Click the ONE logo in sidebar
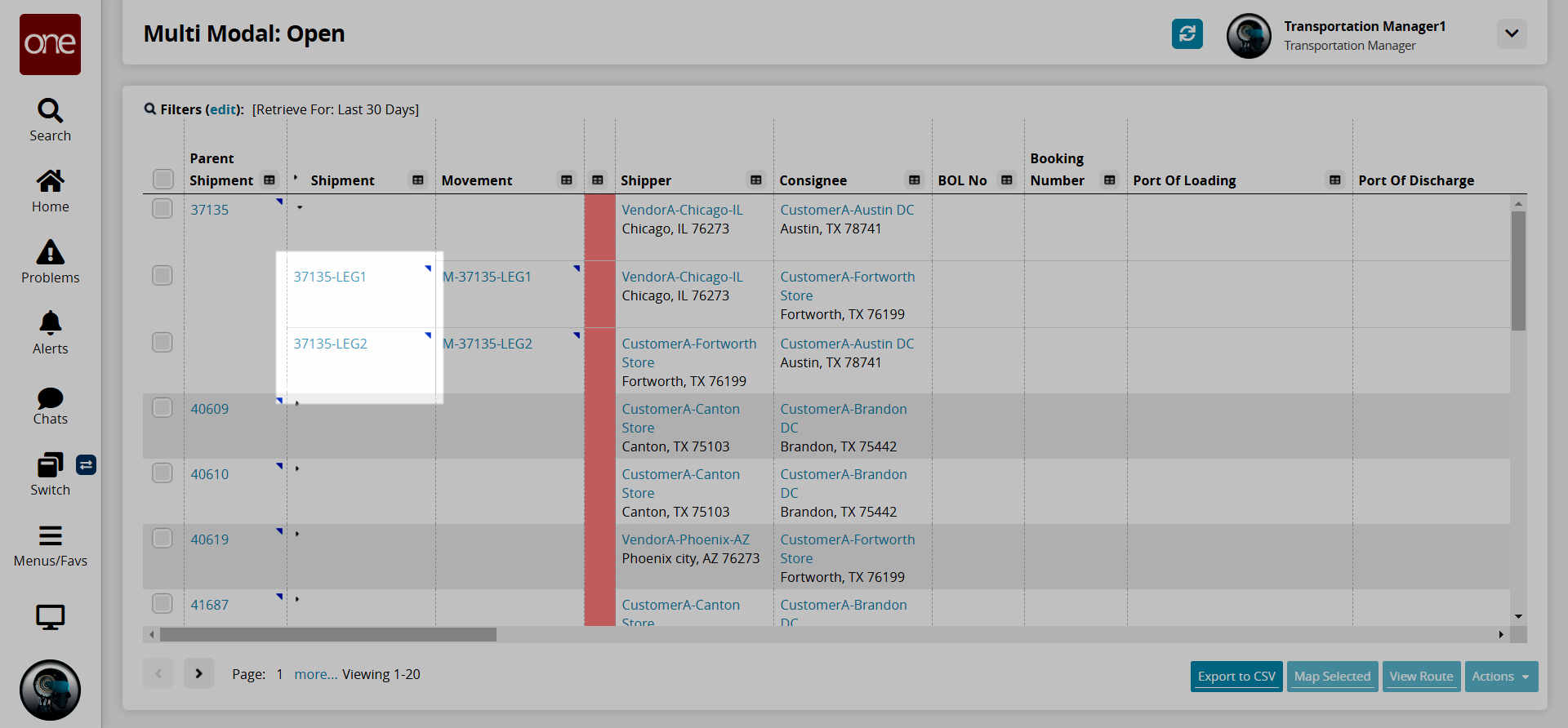1568x728 pixels. (50, 44)
